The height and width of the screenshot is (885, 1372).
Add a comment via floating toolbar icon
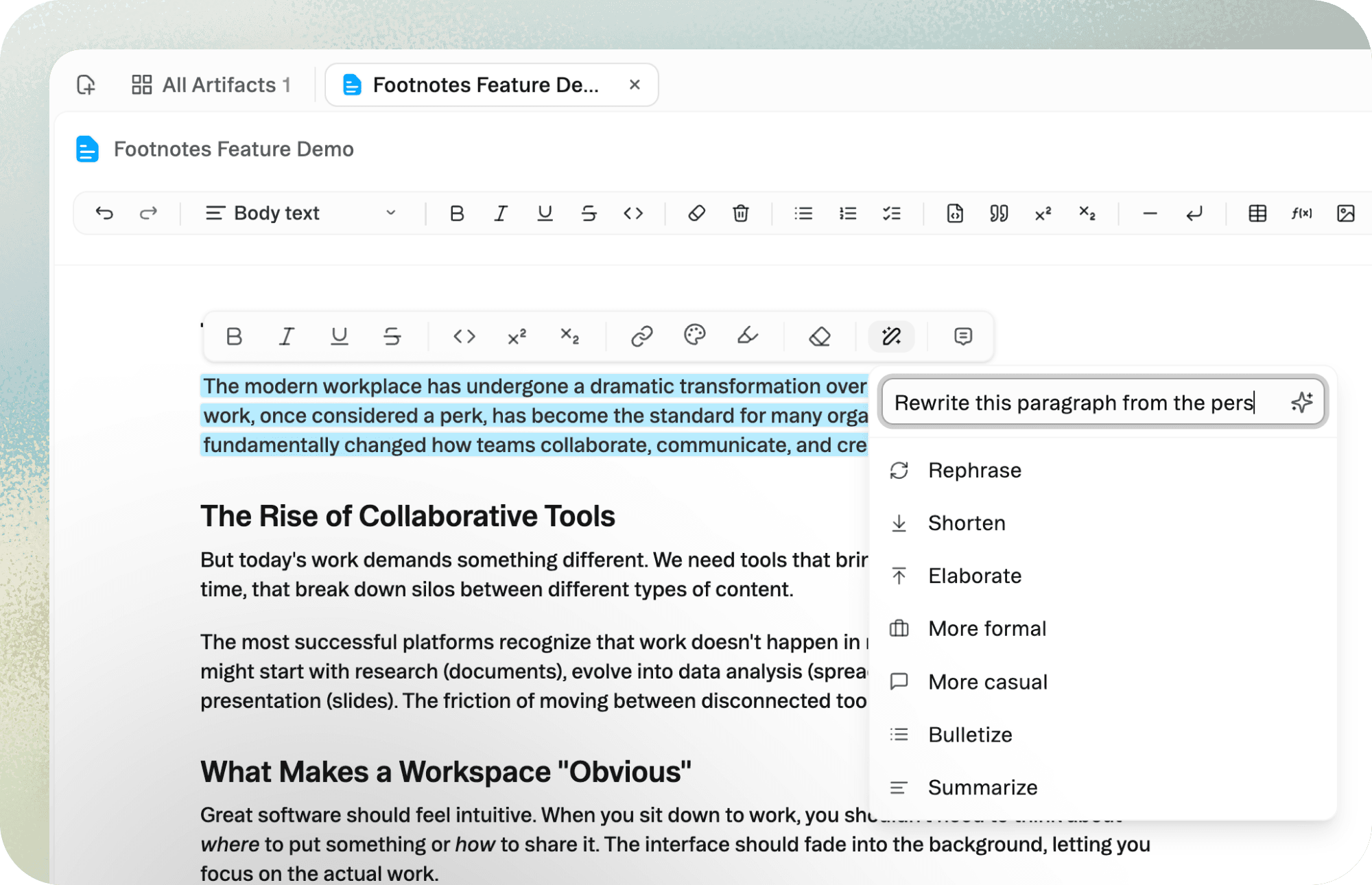click(962, 336)
